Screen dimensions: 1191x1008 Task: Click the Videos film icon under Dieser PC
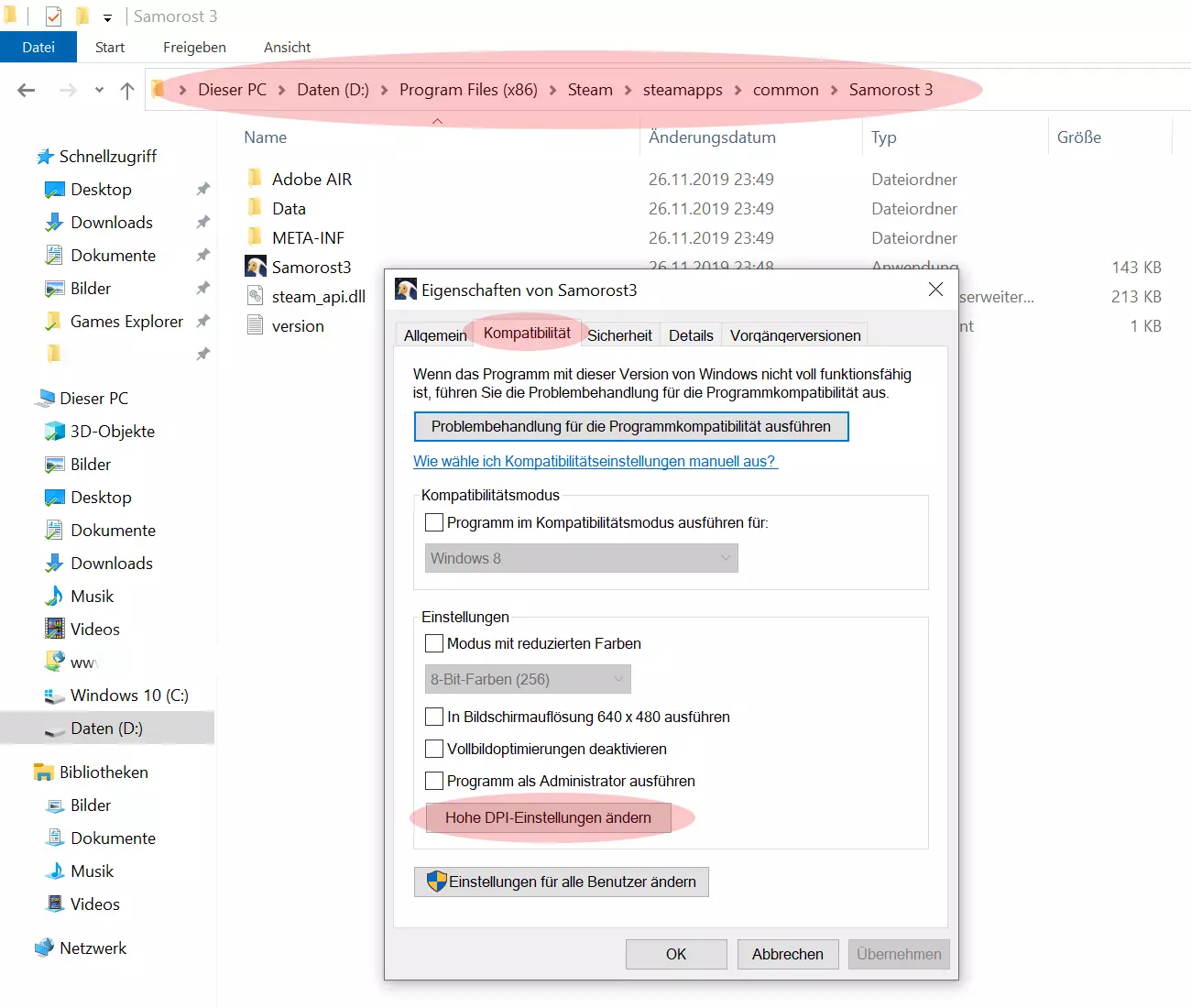(x=55, y=630)
